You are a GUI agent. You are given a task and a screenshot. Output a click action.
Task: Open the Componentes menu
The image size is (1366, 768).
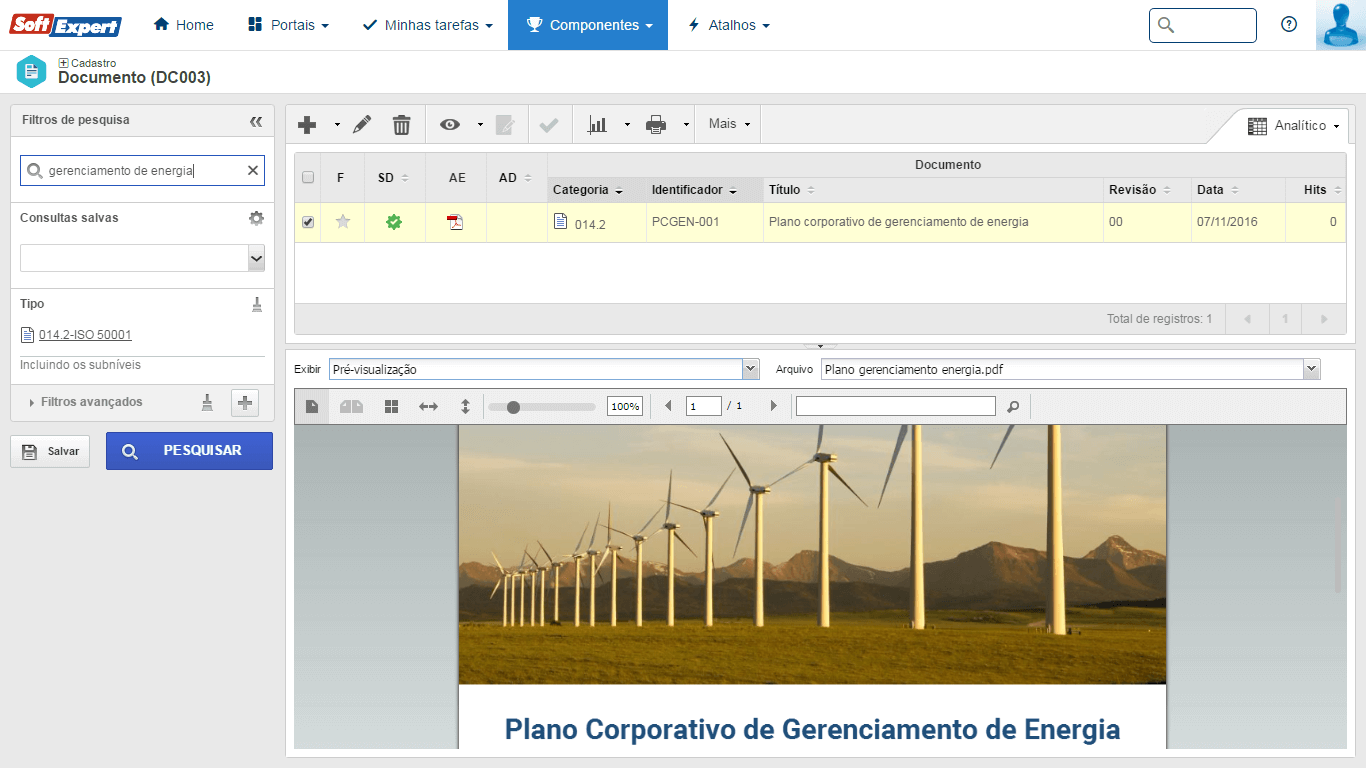(588, 25)
